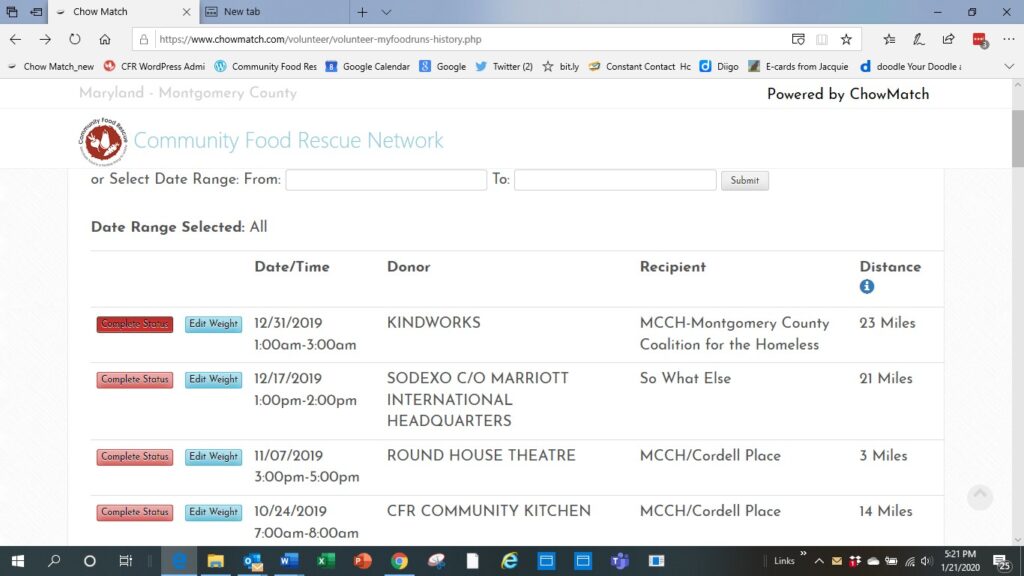Viewport: 1024px width, 576px height.
Task: Go back to the previous page
Action: click(15, 39)
